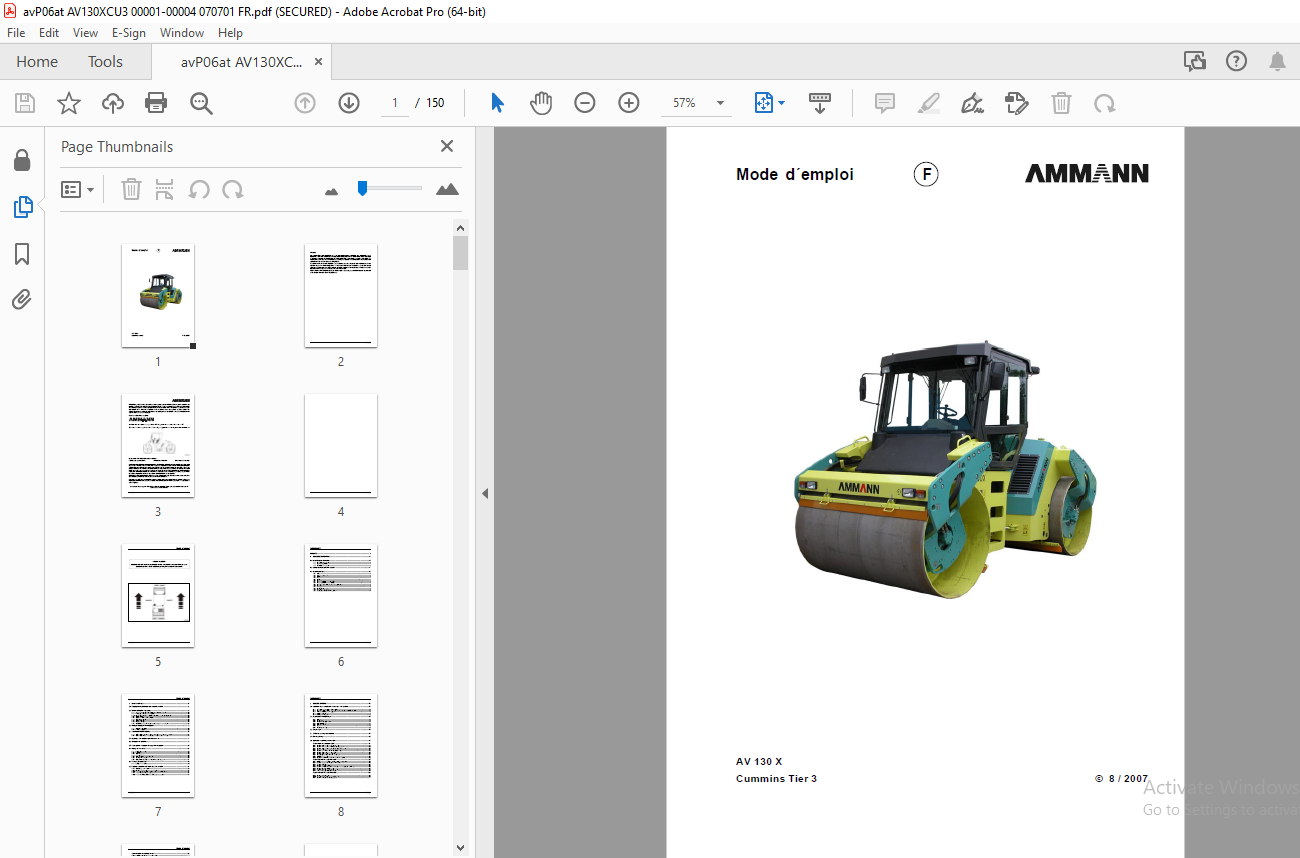Click the edit text stamp tool icon
1300x858 pixels.
pos(1017,103)
